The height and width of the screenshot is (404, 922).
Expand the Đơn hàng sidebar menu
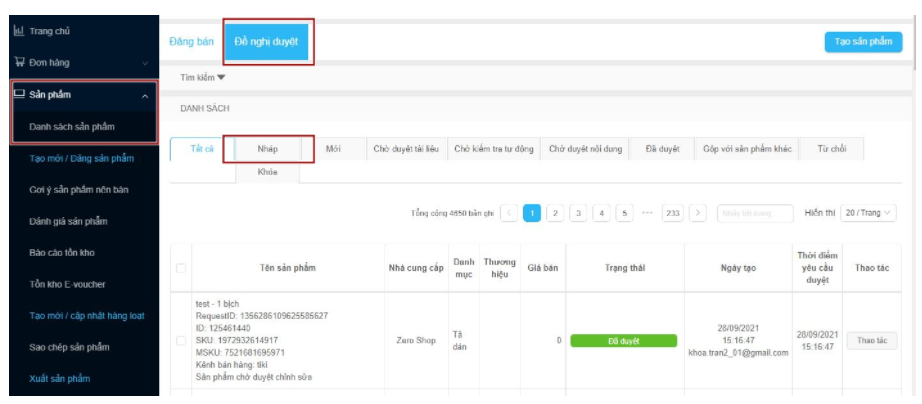tap(146, 63)
